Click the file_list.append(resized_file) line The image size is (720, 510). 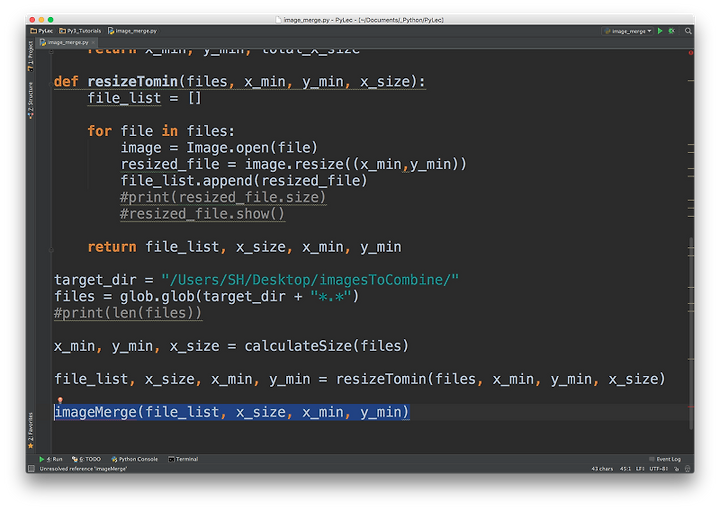click(244, 180)
